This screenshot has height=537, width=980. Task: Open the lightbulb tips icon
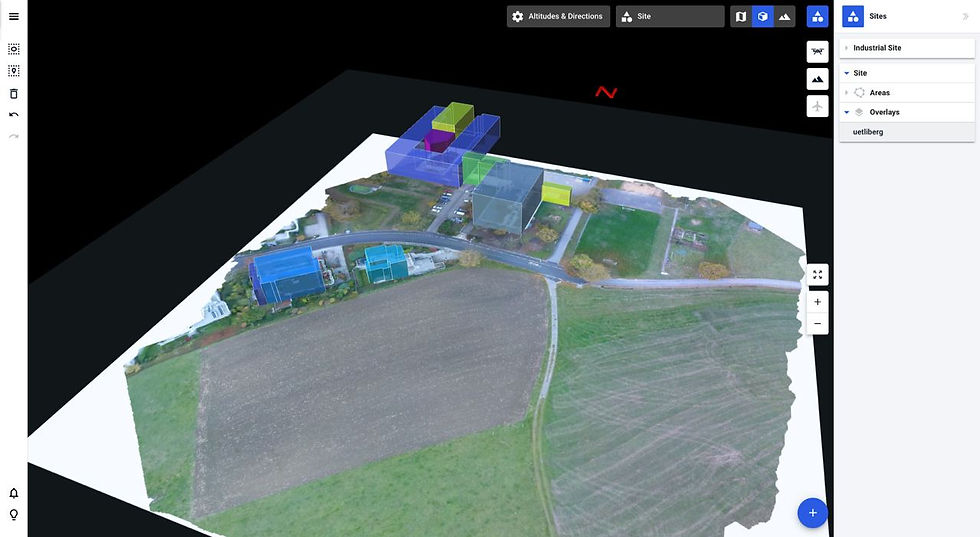point(14,514)
